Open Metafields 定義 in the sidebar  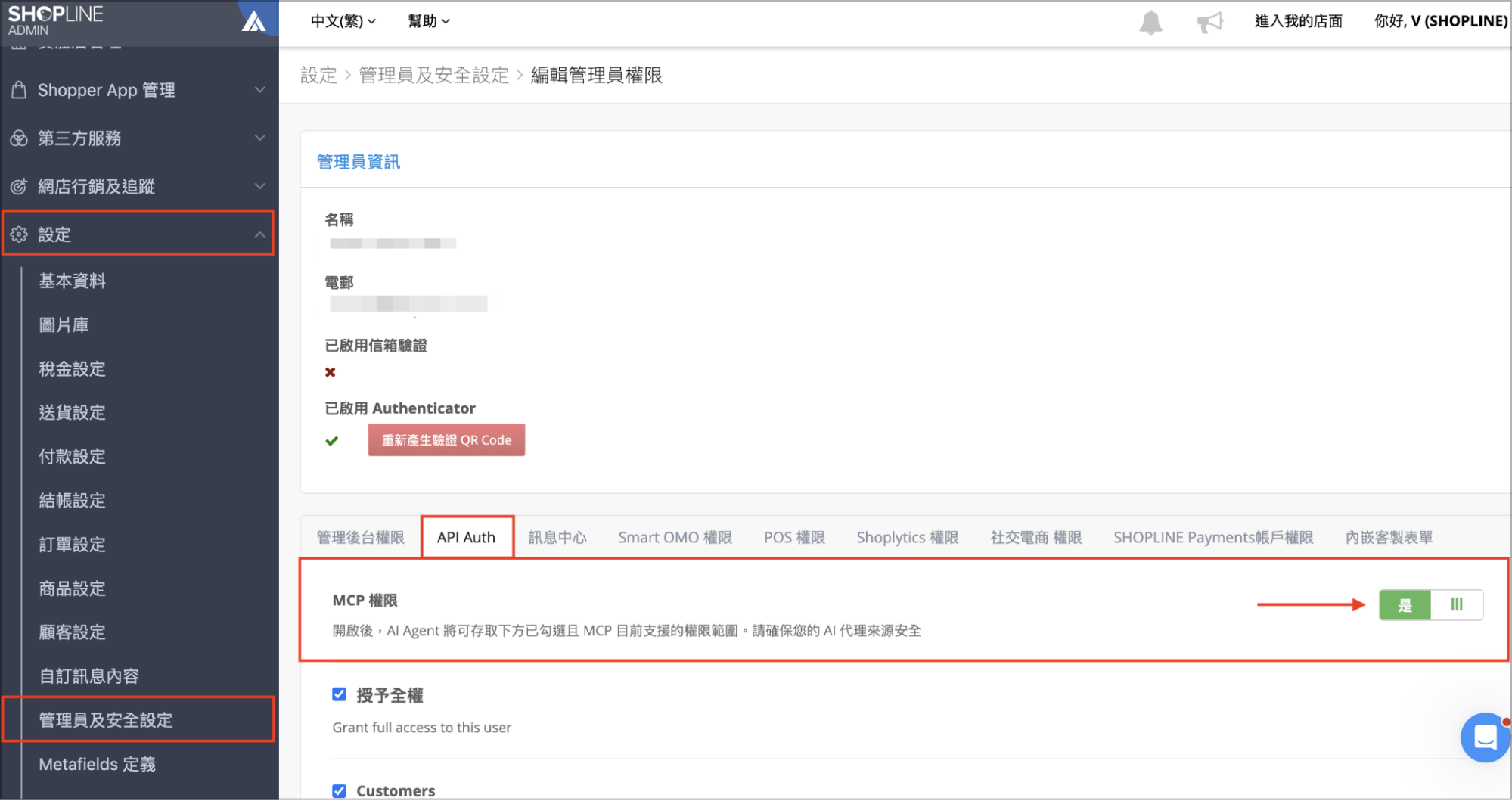click(x=97, y=765)
